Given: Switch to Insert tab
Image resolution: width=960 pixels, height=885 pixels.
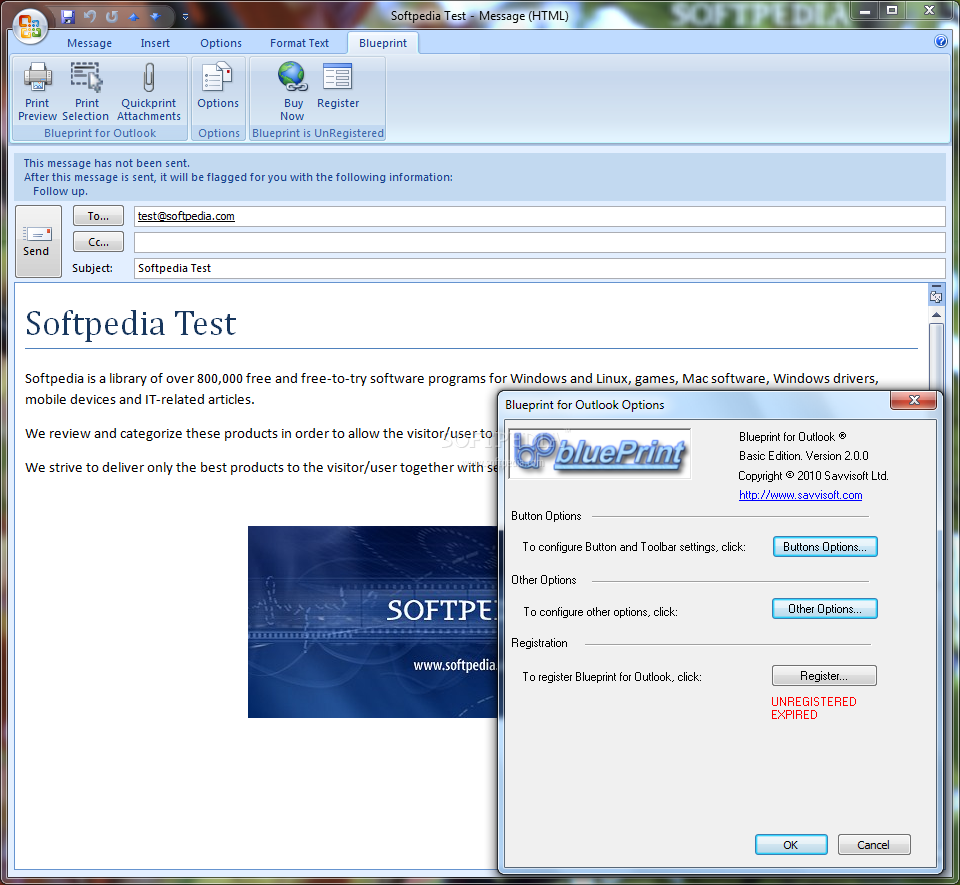Looking at the screenshot, I should 155,43.
